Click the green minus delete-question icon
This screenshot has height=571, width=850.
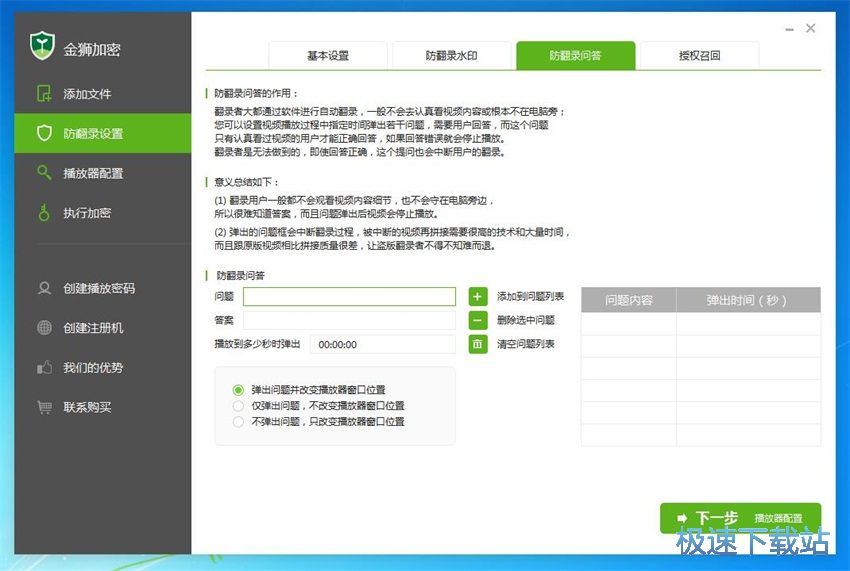[x=478, y=320]
